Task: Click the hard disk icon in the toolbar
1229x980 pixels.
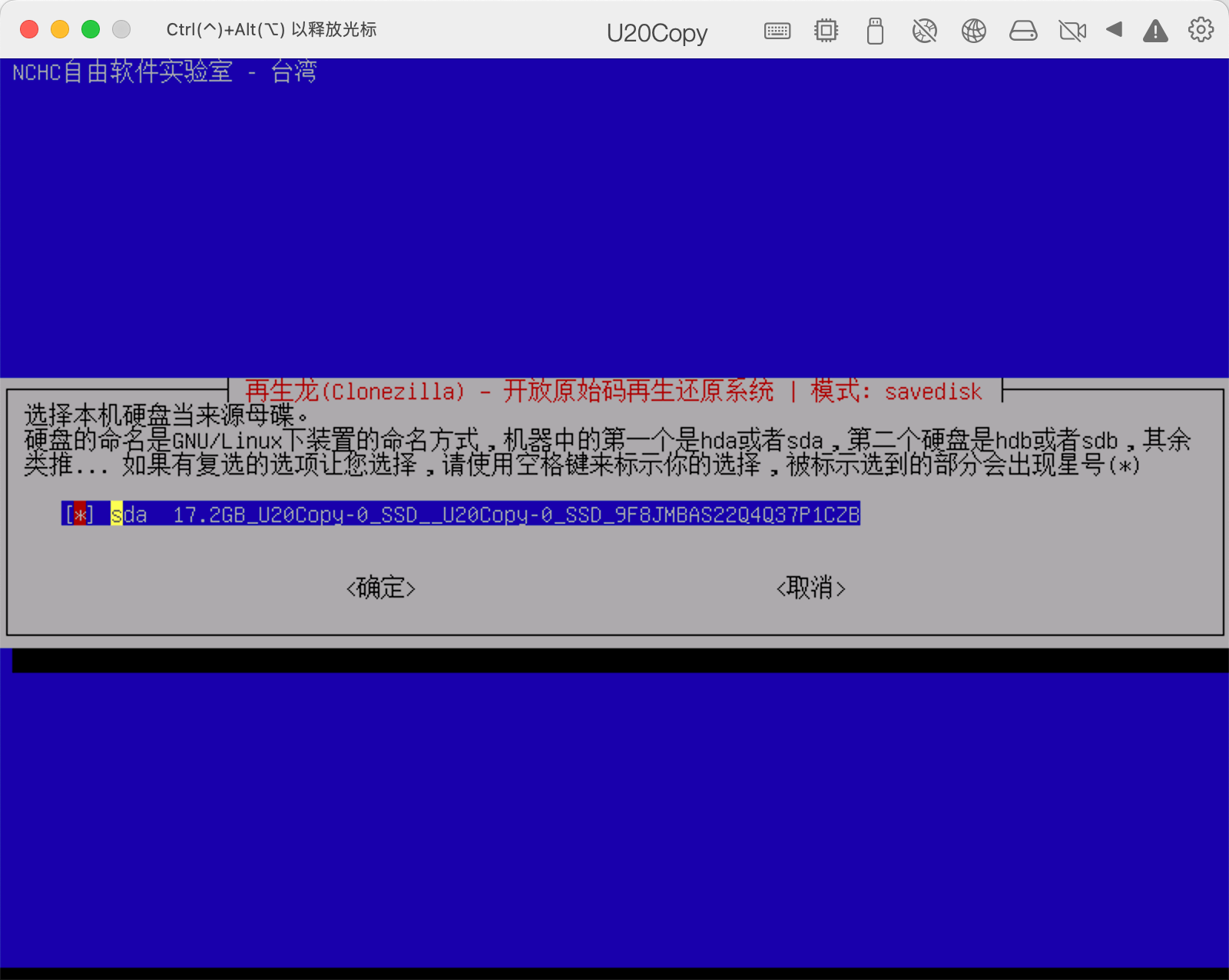Action: tap(1023, 31)
